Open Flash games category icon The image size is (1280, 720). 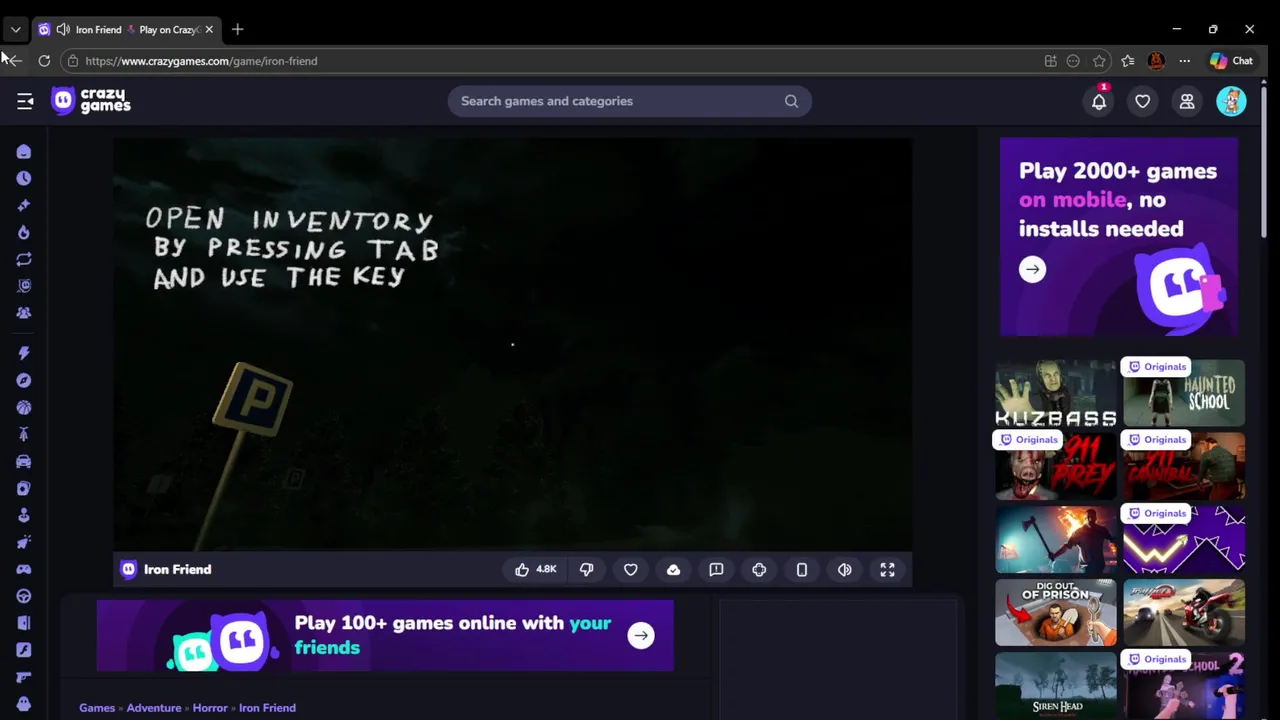(24, 650)
